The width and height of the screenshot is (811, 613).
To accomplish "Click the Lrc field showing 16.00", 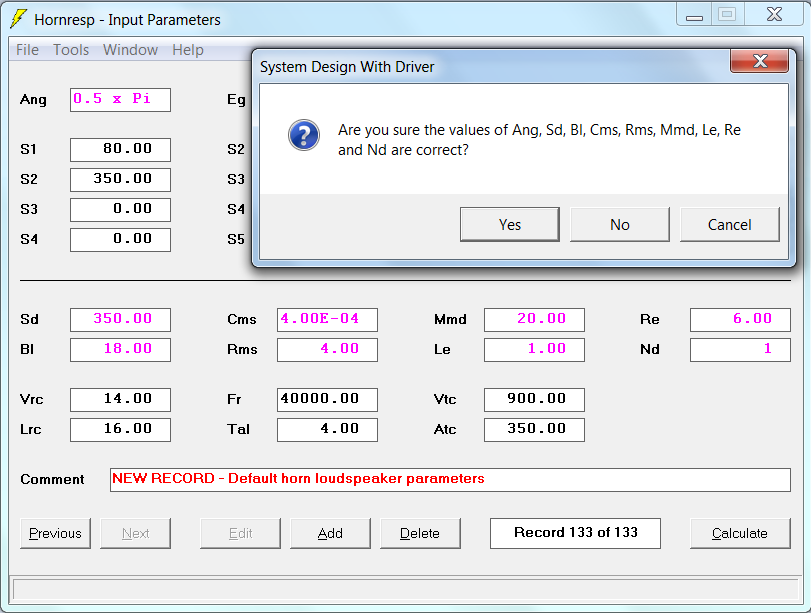I will [x=121, y=430].
